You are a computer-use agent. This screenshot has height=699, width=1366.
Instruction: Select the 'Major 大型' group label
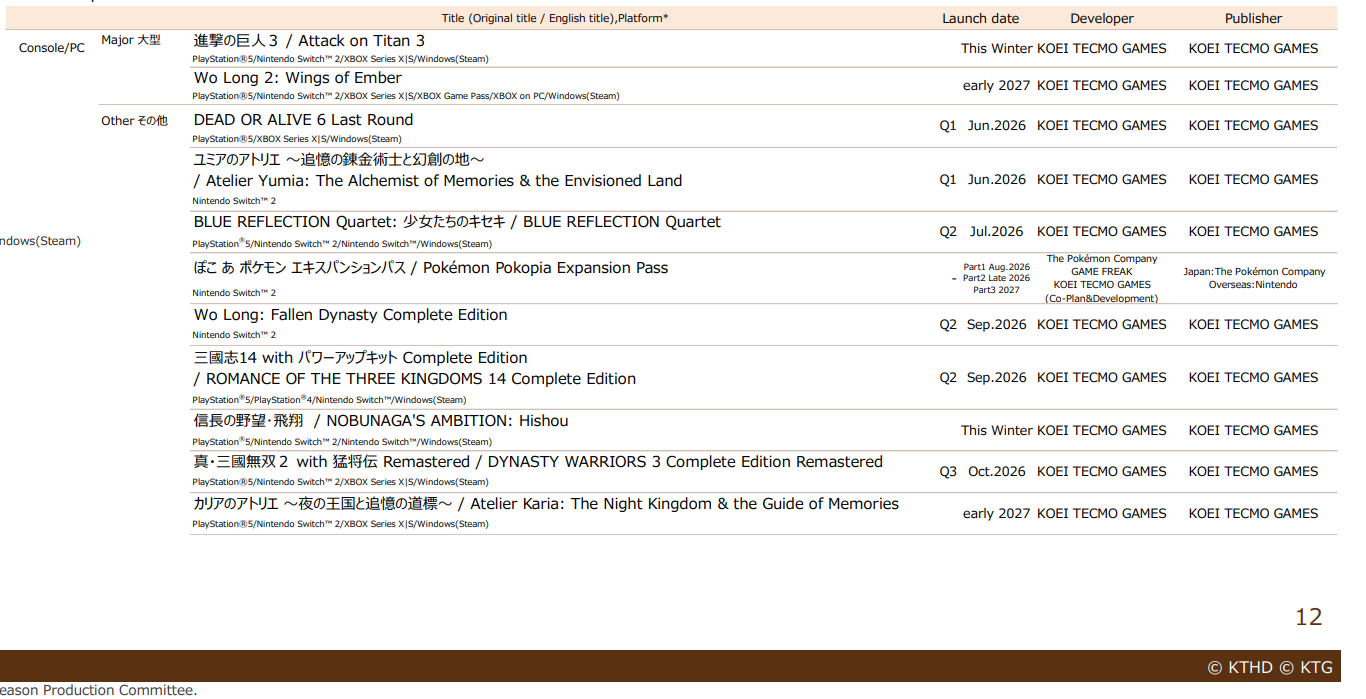point(131,40)
